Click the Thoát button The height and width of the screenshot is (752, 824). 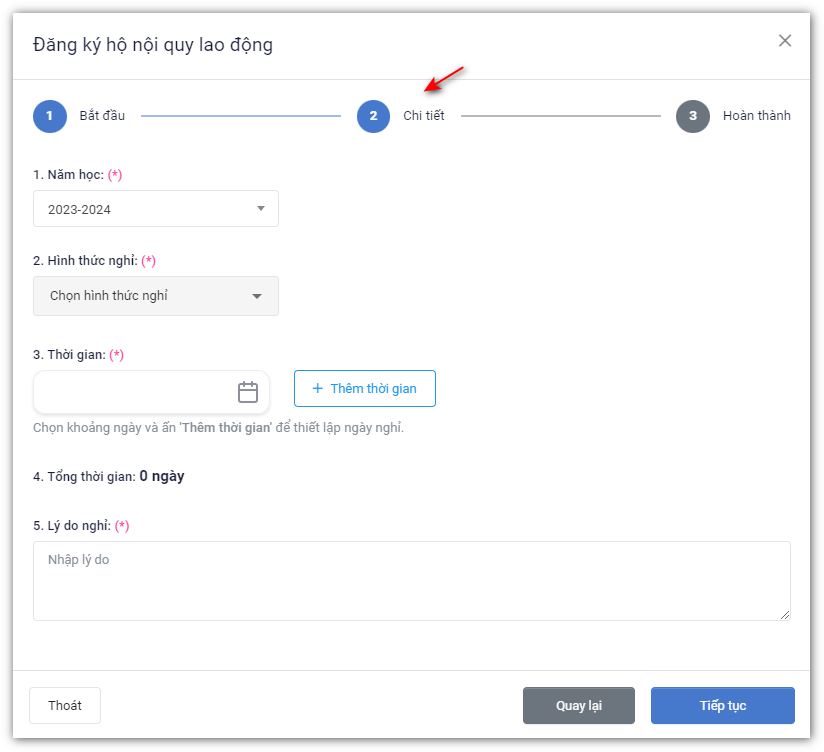[65, 705]
